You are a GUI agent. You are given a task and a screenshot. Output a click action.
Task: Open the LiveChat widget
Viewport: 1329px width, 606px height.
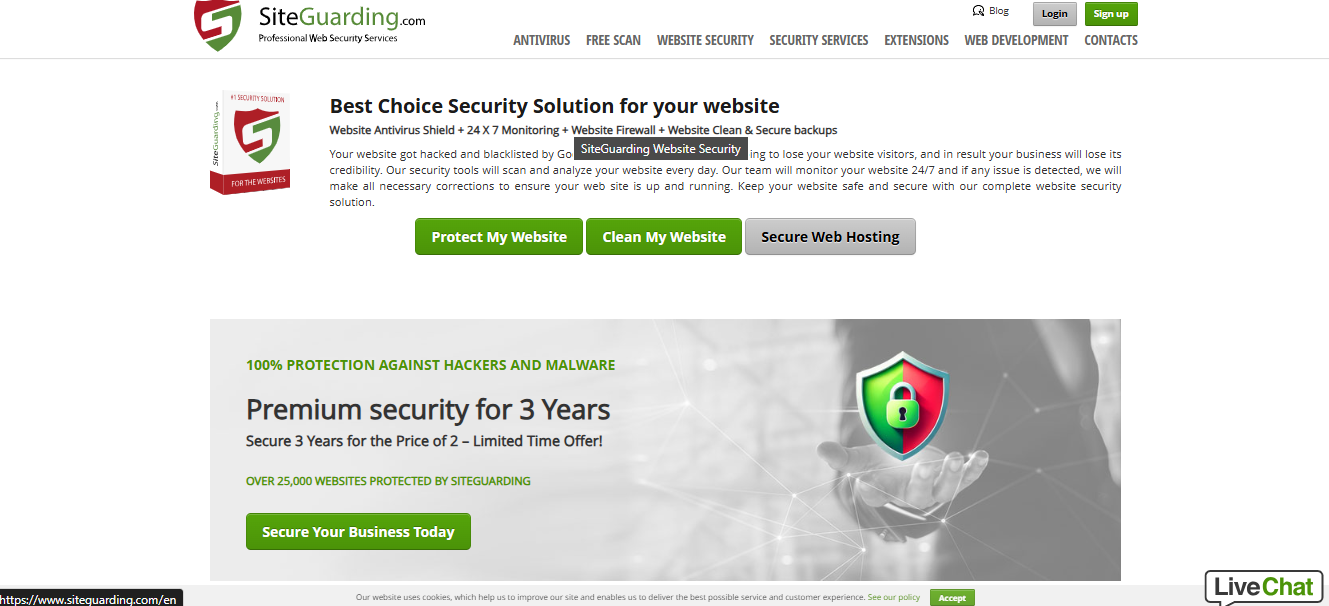click(1266, 587)
